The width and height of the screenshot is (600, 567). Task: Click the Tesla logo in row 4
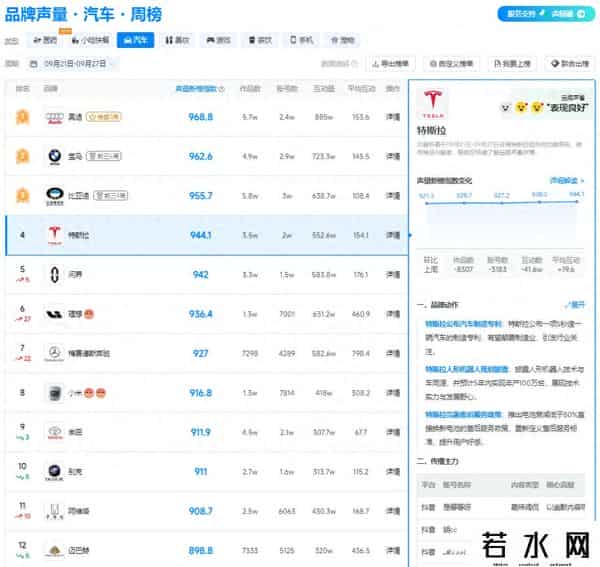click(x=54, y=234)
